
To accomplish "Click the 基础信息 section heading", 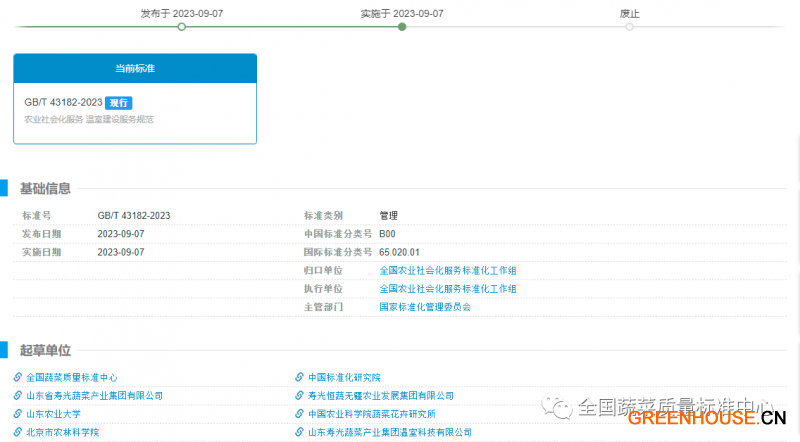I will click(45, 189).
